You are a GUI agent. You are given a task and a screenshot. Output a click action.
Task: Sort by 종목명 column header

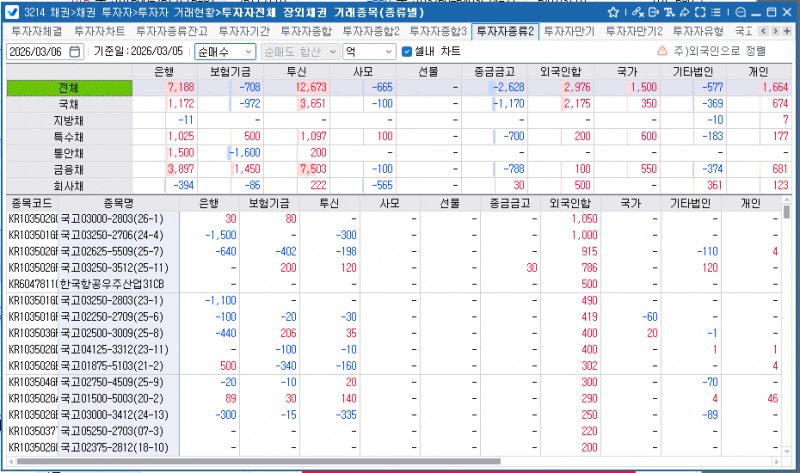click(118, 203)
